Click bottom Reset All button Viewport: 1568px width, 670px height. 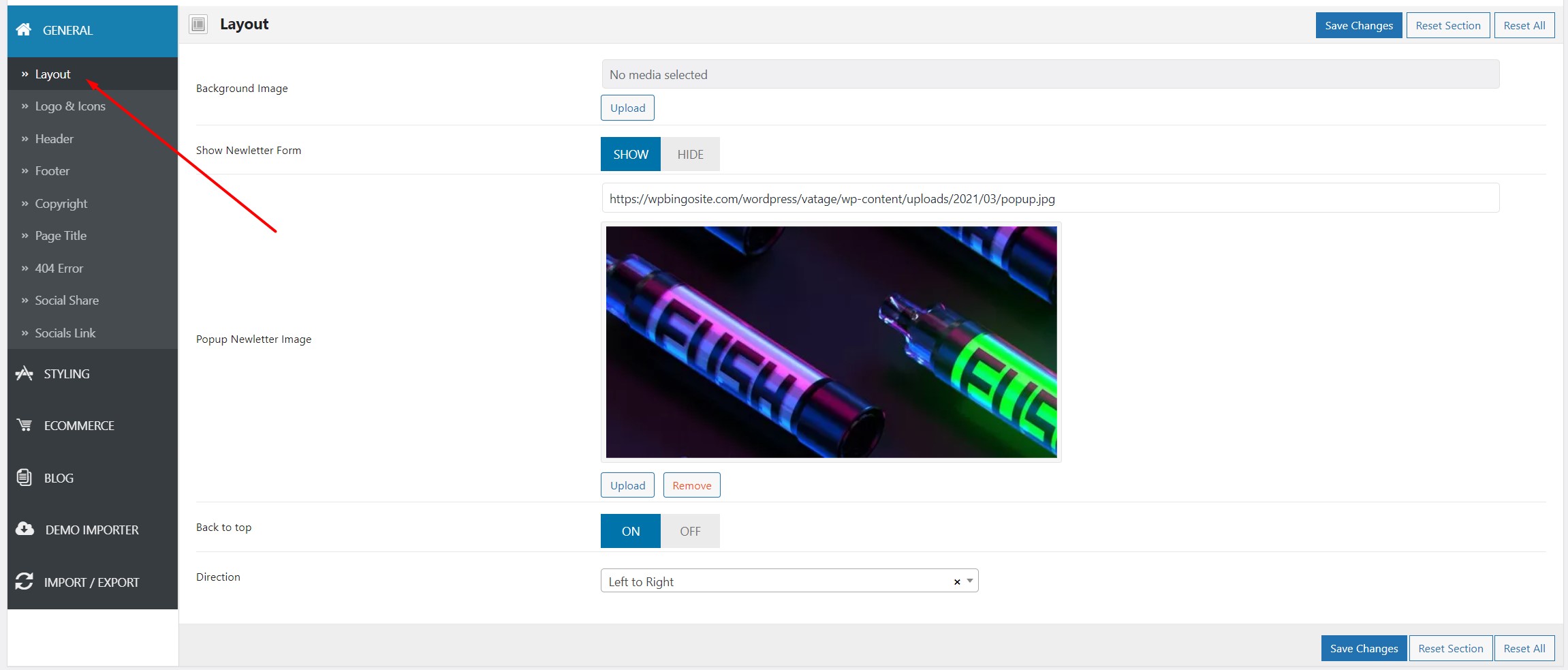click(x=1524, y=648)
